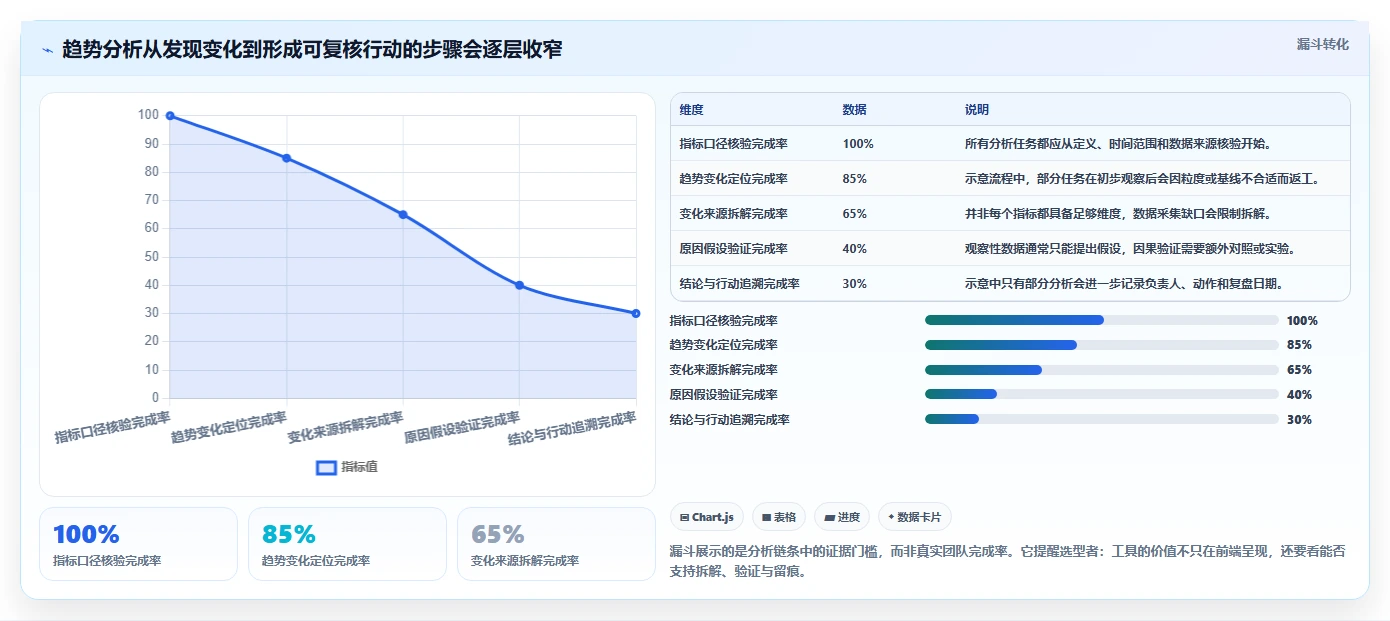Click the 指标口径核验完成率 progress bar
1390x621 pixels.
point(1102,320)
